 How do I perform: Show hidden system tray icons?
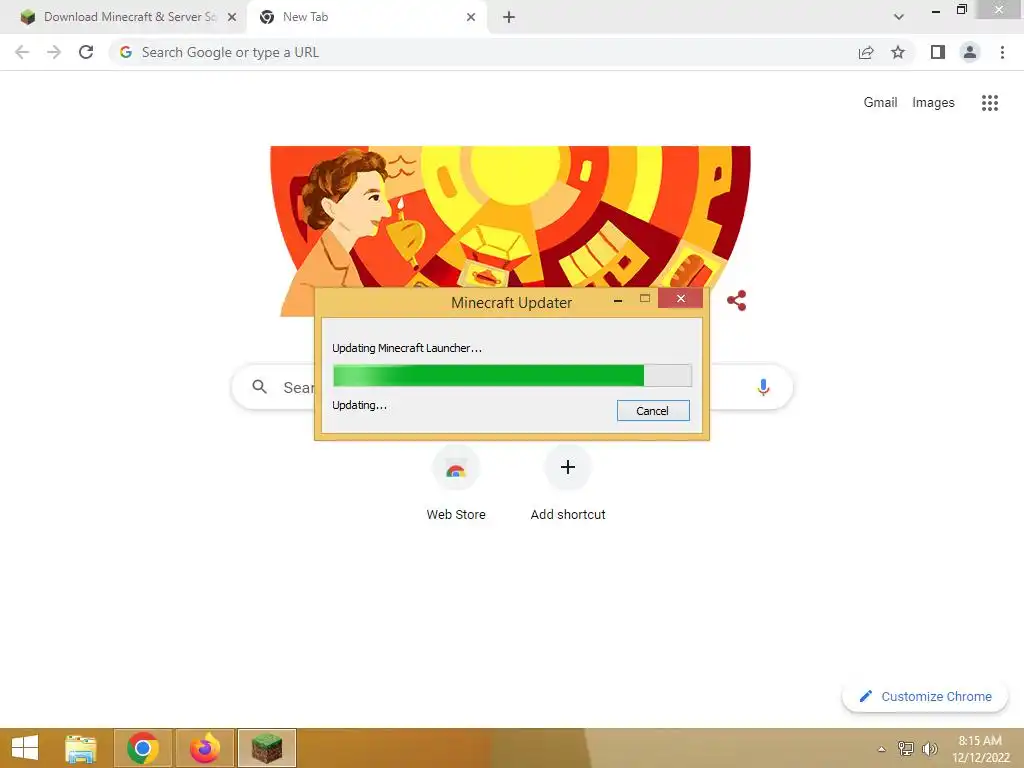(x=882, y=749)
